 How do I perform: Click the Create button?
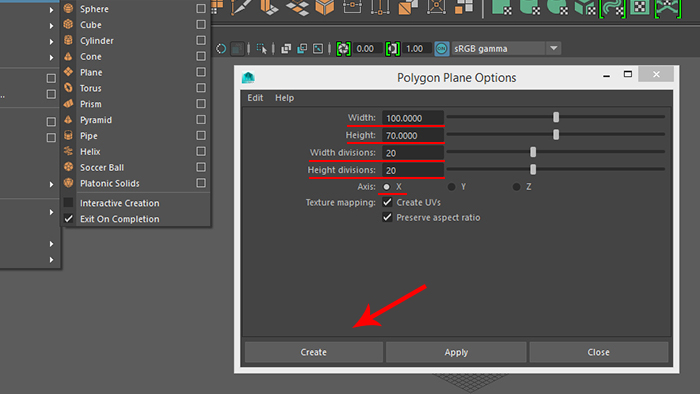(313, 352)
